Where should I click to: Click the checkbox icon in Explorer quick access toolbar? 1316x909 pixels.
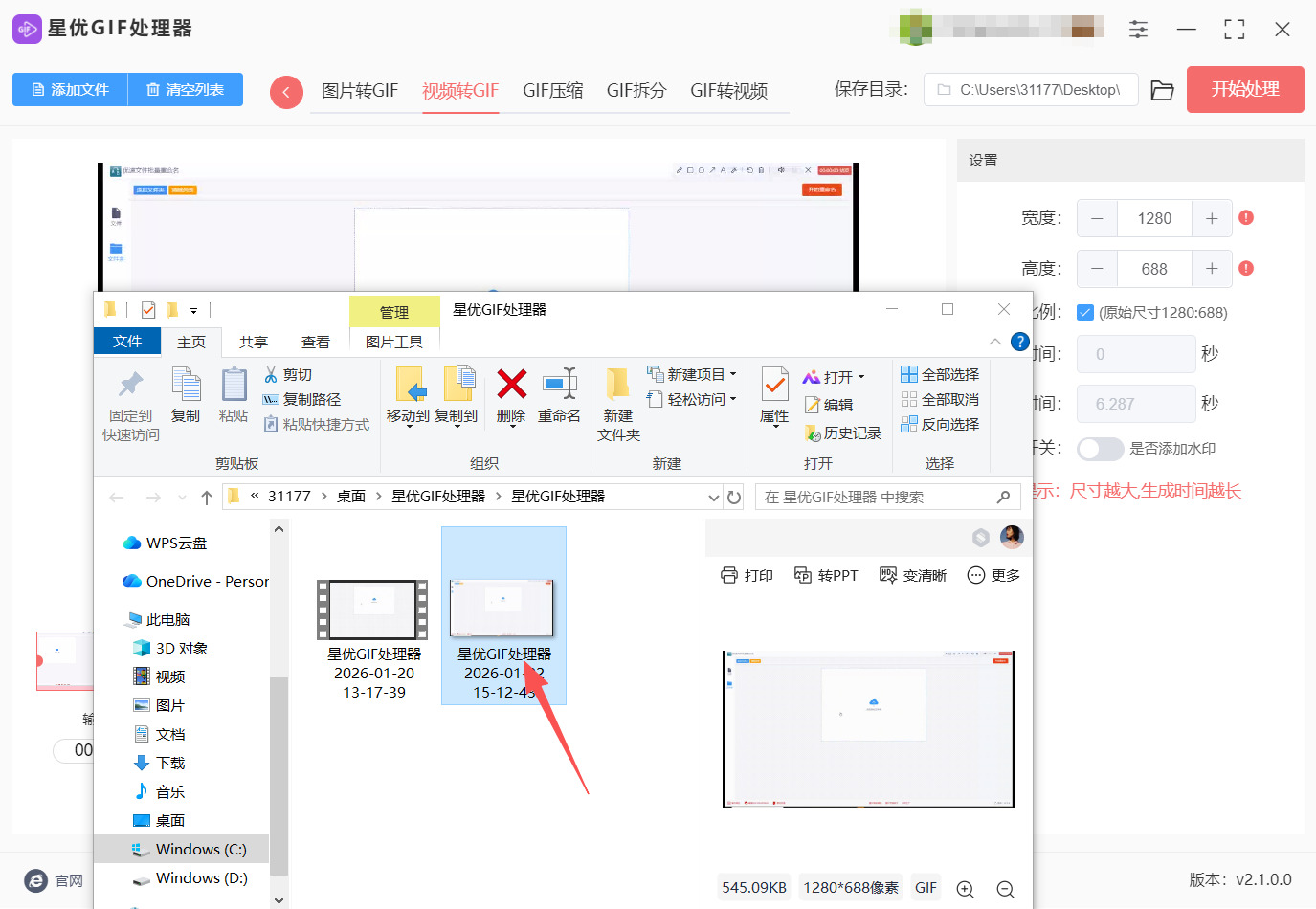pyautogui.click(x=145, y=309)
